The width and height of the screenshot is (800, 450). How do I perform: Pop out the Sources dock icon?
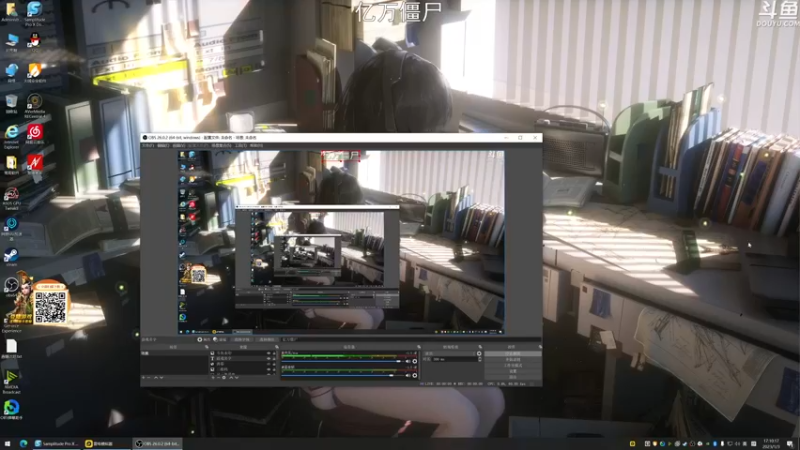[x=277, y=347]
